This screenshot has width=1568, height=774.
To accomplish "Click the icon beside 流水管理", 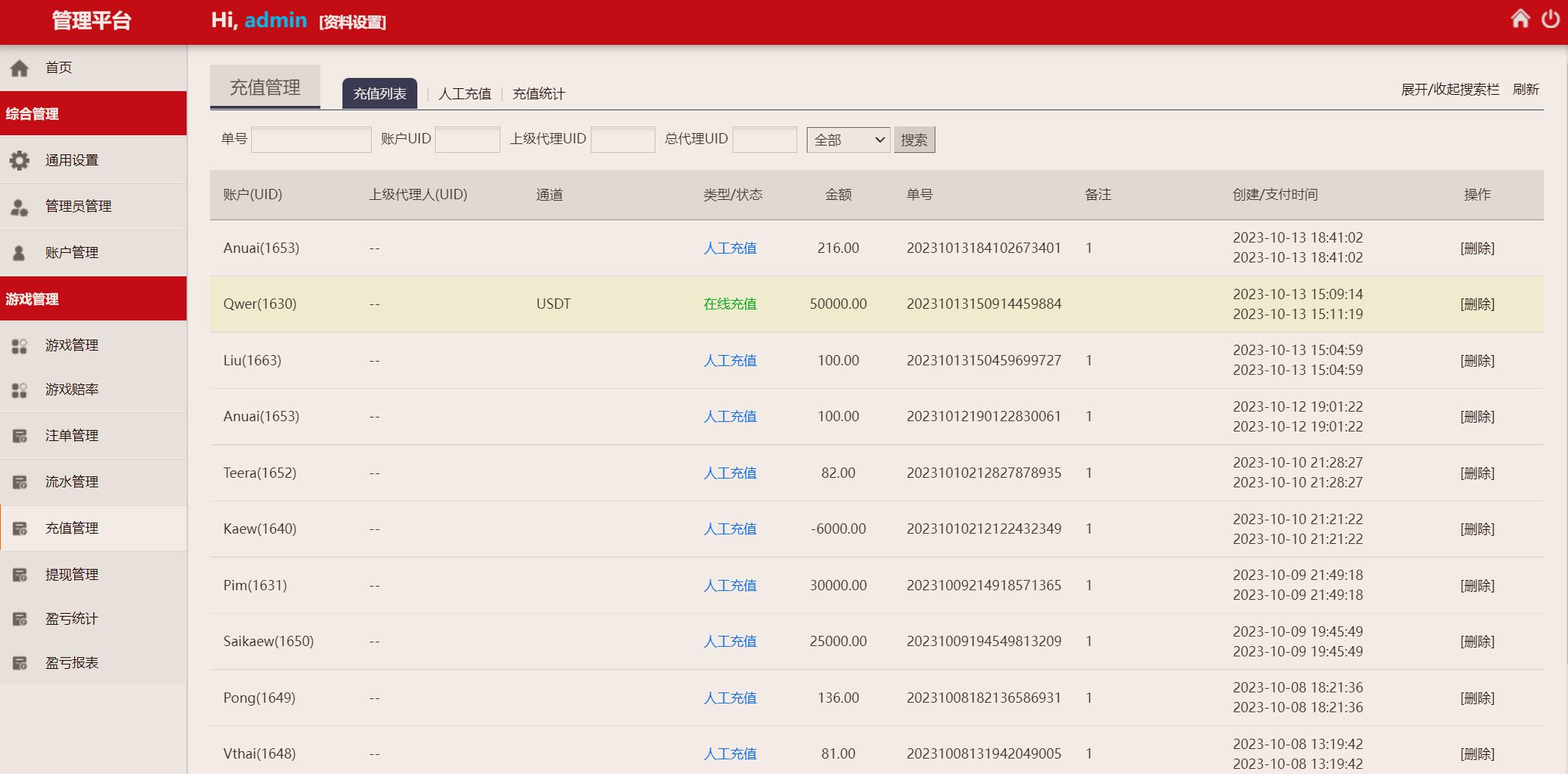I will [20, 482].
